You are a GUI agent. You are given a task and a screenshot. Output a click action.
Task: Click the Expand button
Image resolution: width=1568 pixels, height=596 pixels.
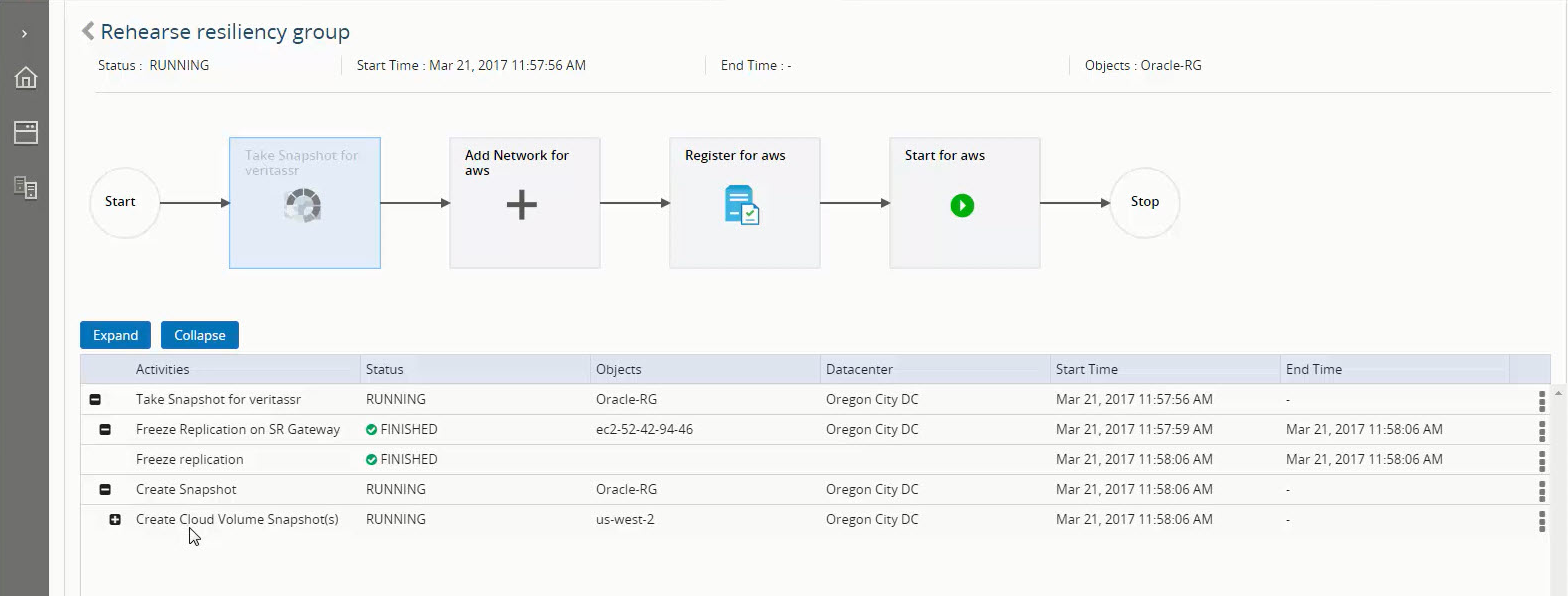(115, 335)
